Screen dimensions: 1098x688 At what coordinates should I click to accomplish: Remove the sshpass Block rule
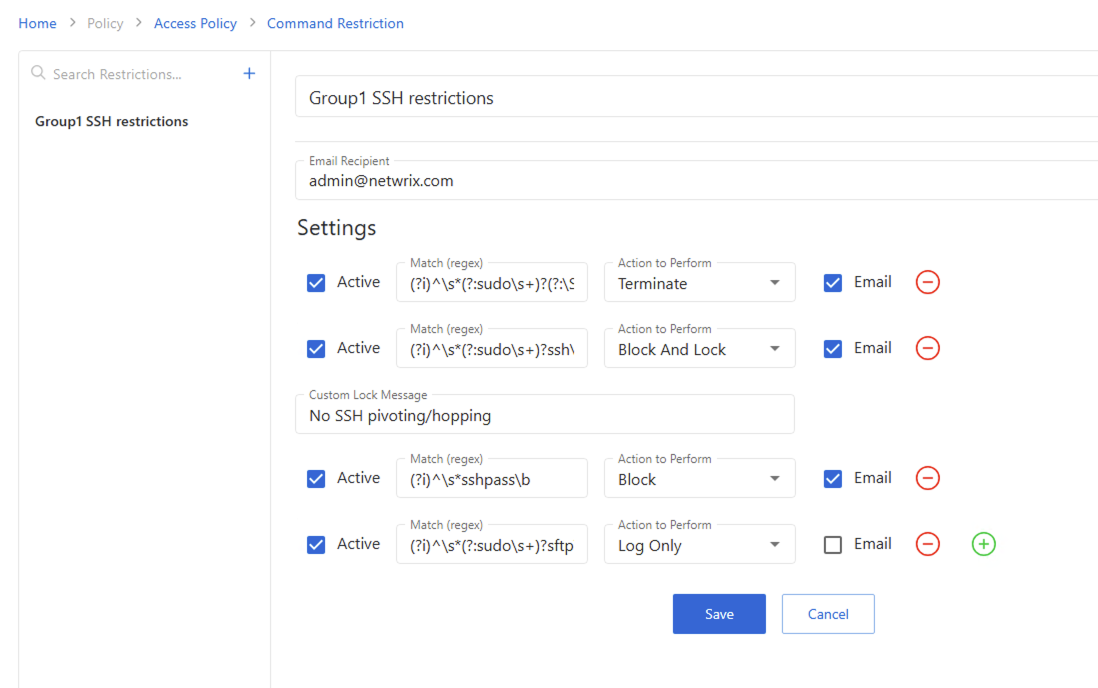pyautogui.click(x=927, y=478)
